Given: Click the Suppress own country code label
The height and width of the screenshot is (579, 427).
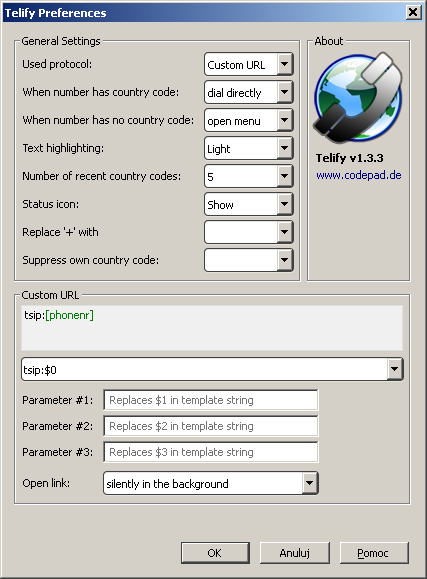Looking at the screenshot, I should click(x=90, y=260).
